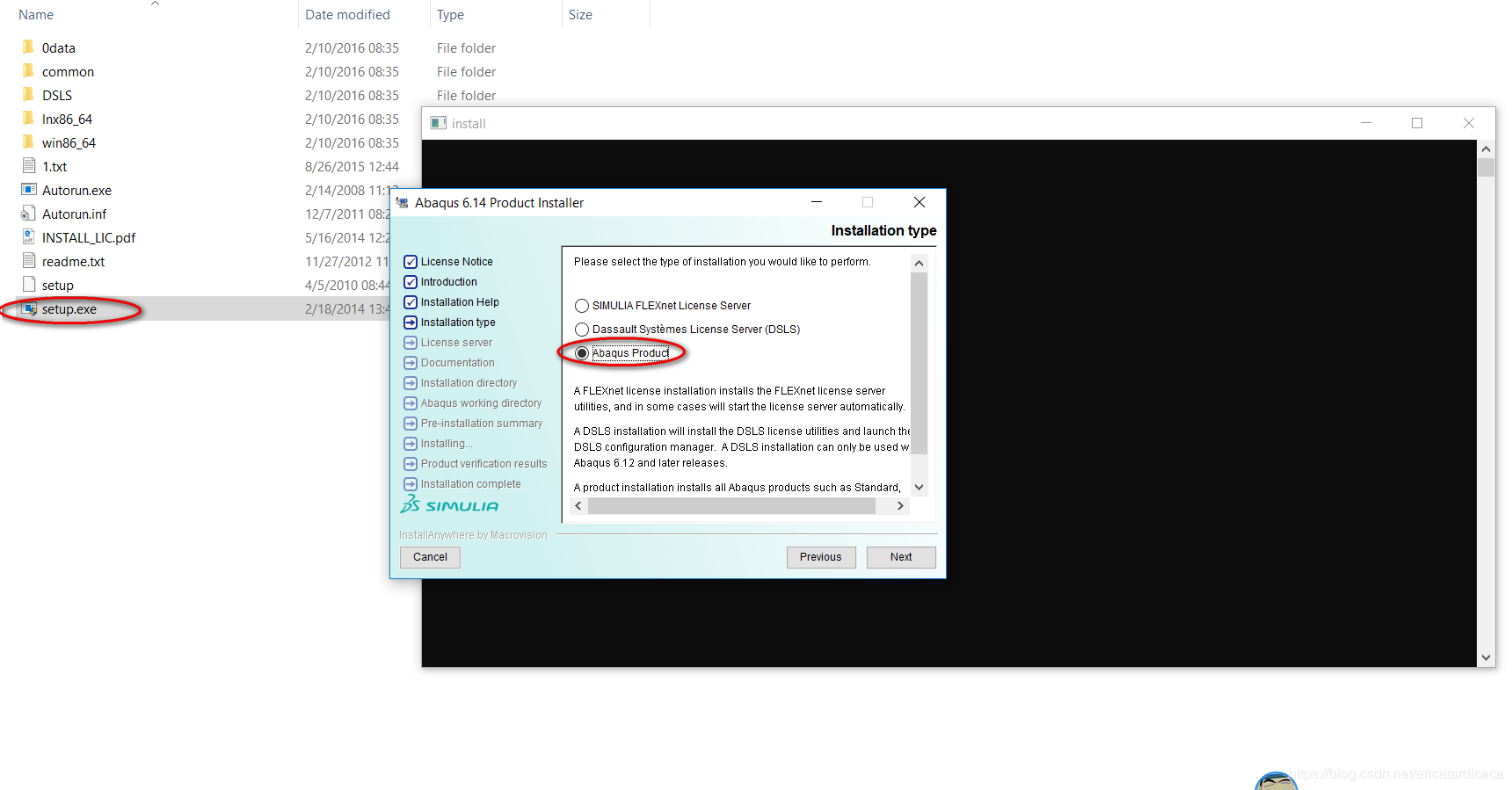Select the 0data folder icon
The height and width of the screenshot is (790, 1512).
(x=28, y=47)
